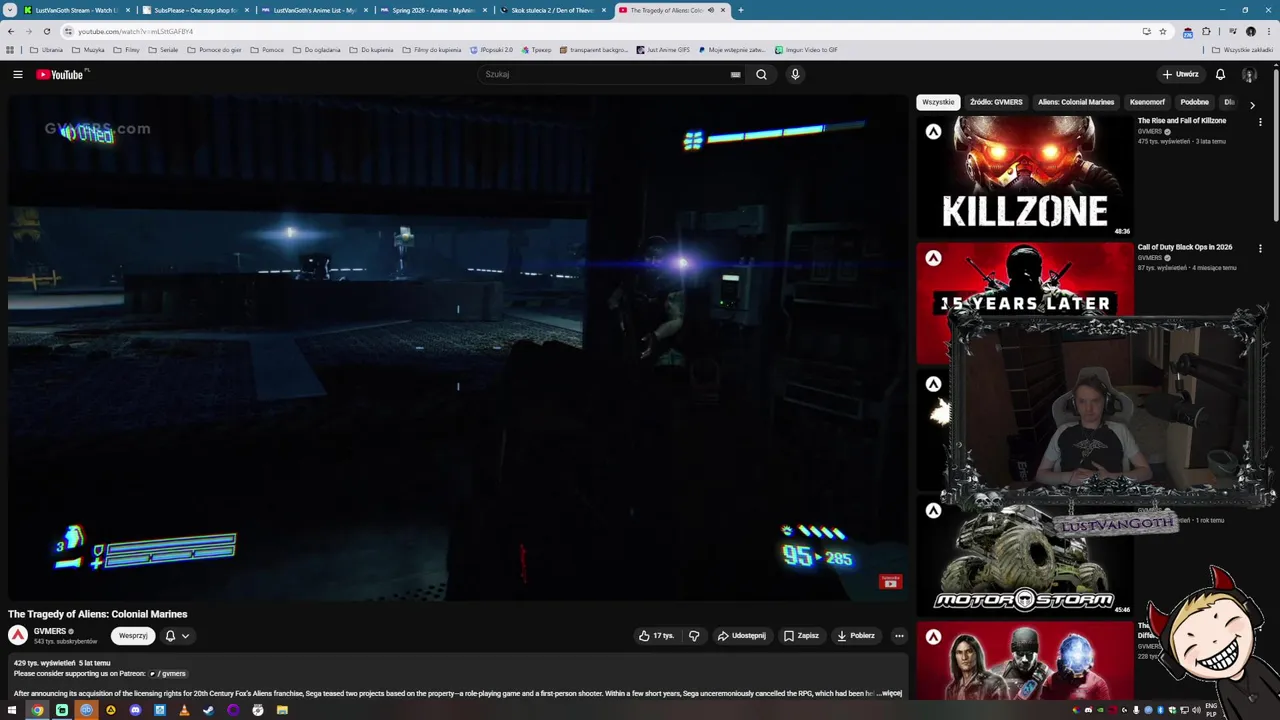This screenshot has width=1280, height=720.
Task: Open the Ubrania bookmarks folder
Action: click(46, 50)
